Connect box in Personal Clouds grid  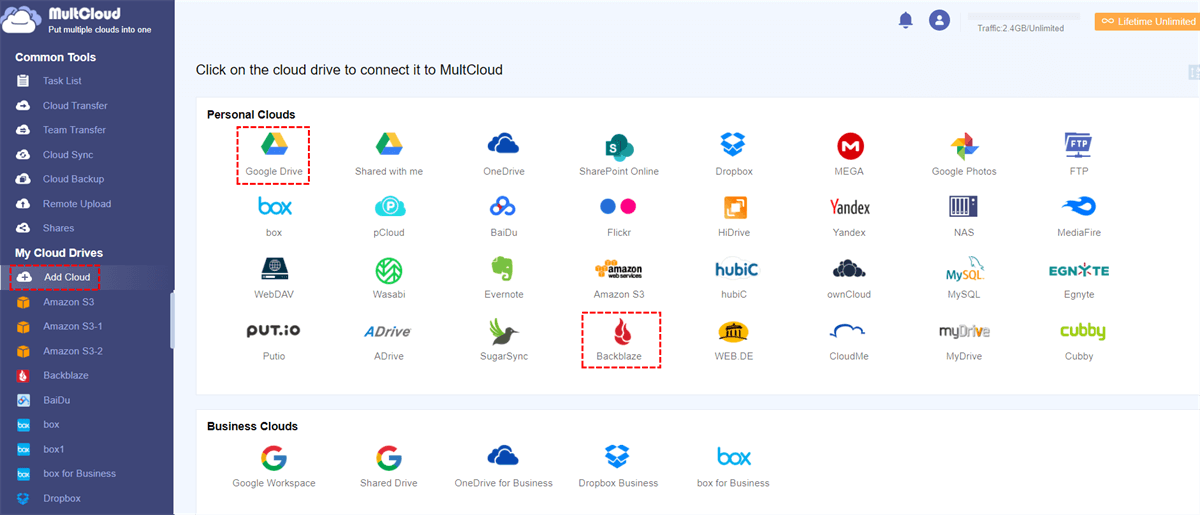pyautogui.click(x=273, y=216)
